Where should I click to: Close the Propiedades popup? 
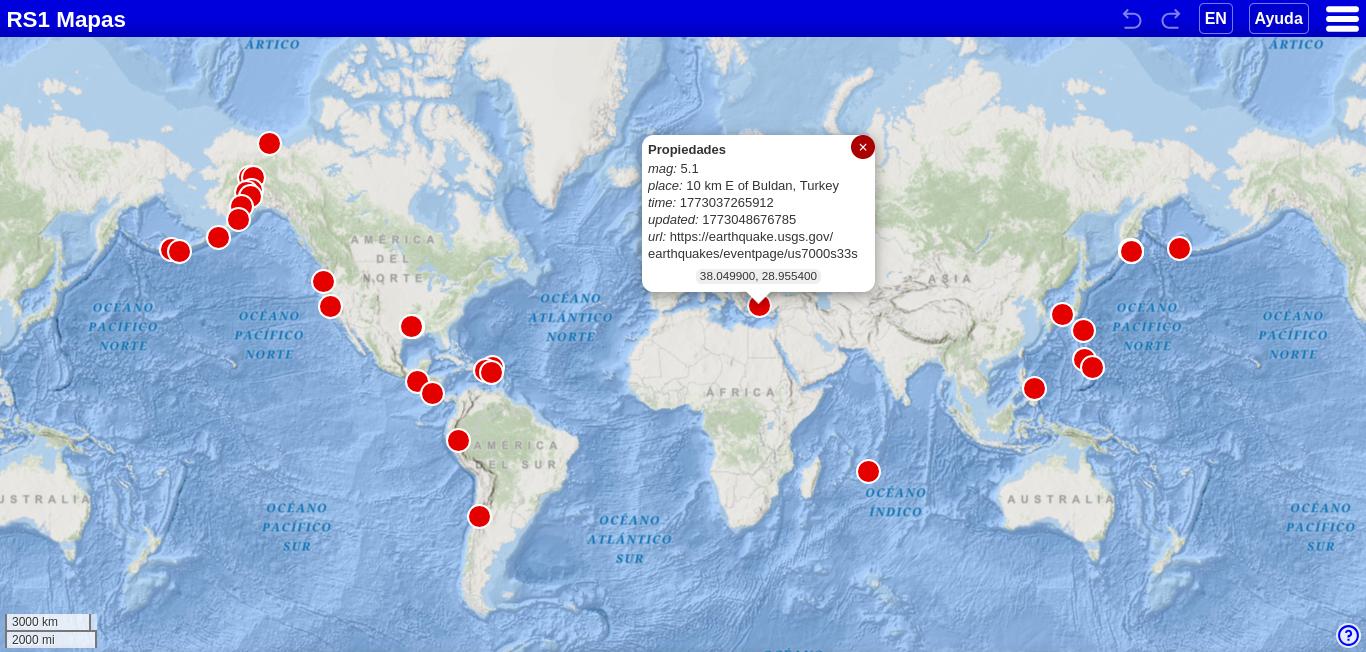tap(862, 147)
